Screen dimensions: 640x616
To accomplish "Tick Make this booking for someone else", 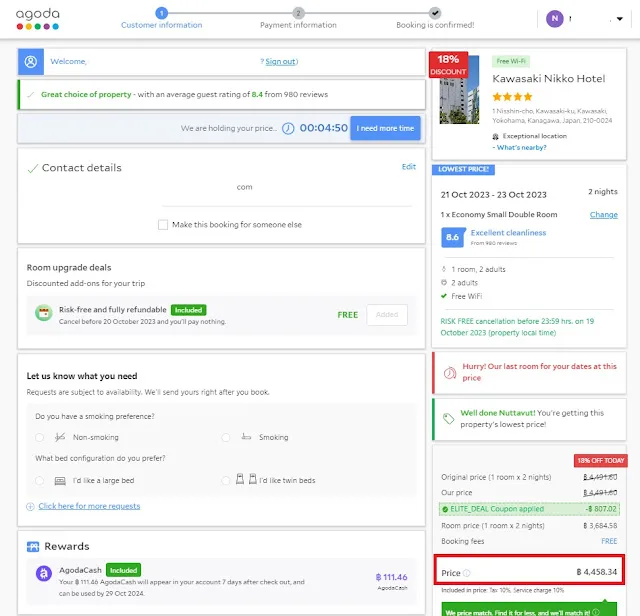I will 163,225.
